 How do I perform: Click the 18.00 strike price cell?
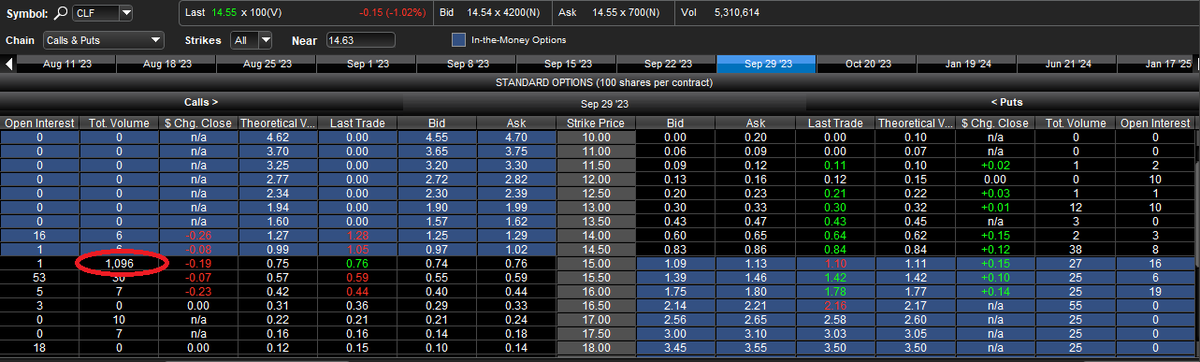595,348
